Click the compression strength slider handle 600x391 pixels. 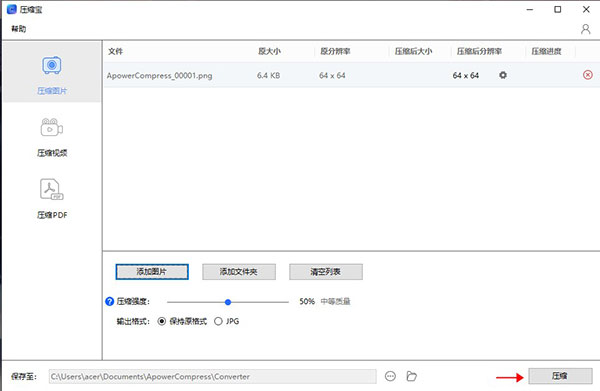coord(228,302)
